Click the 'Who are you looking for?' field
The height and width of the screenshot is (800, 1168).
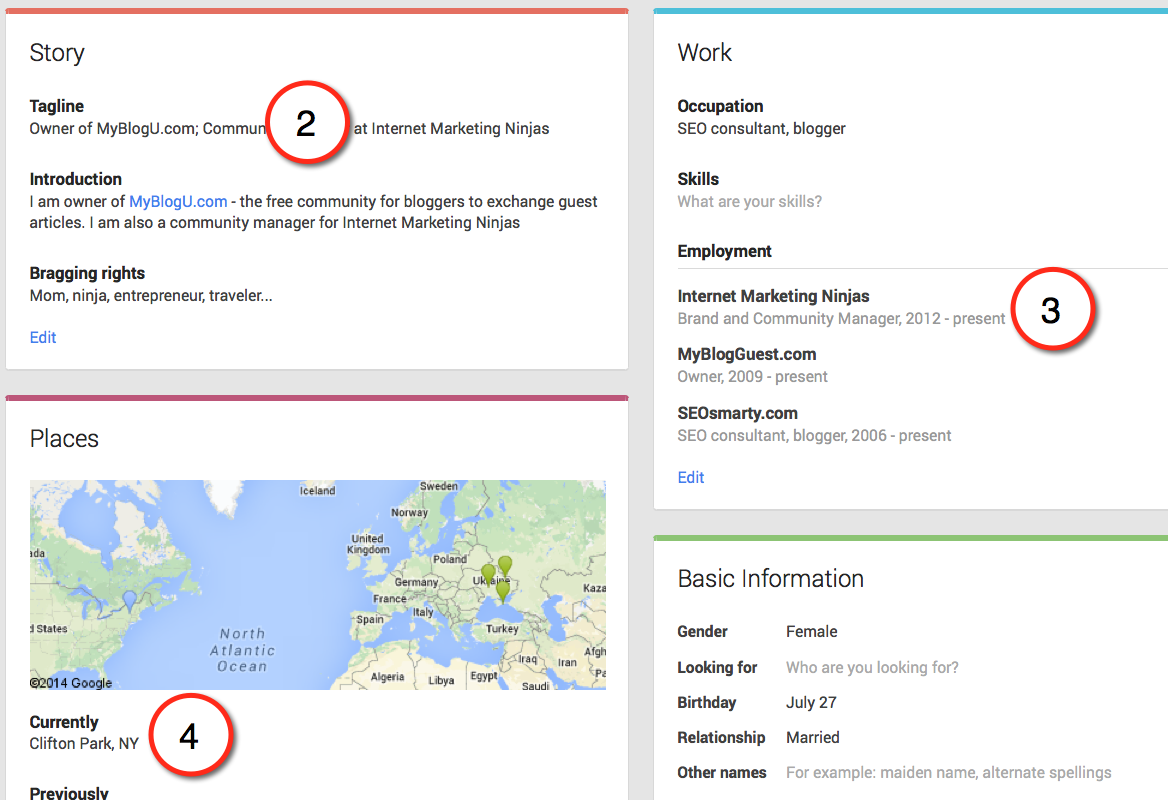point(872,667)
